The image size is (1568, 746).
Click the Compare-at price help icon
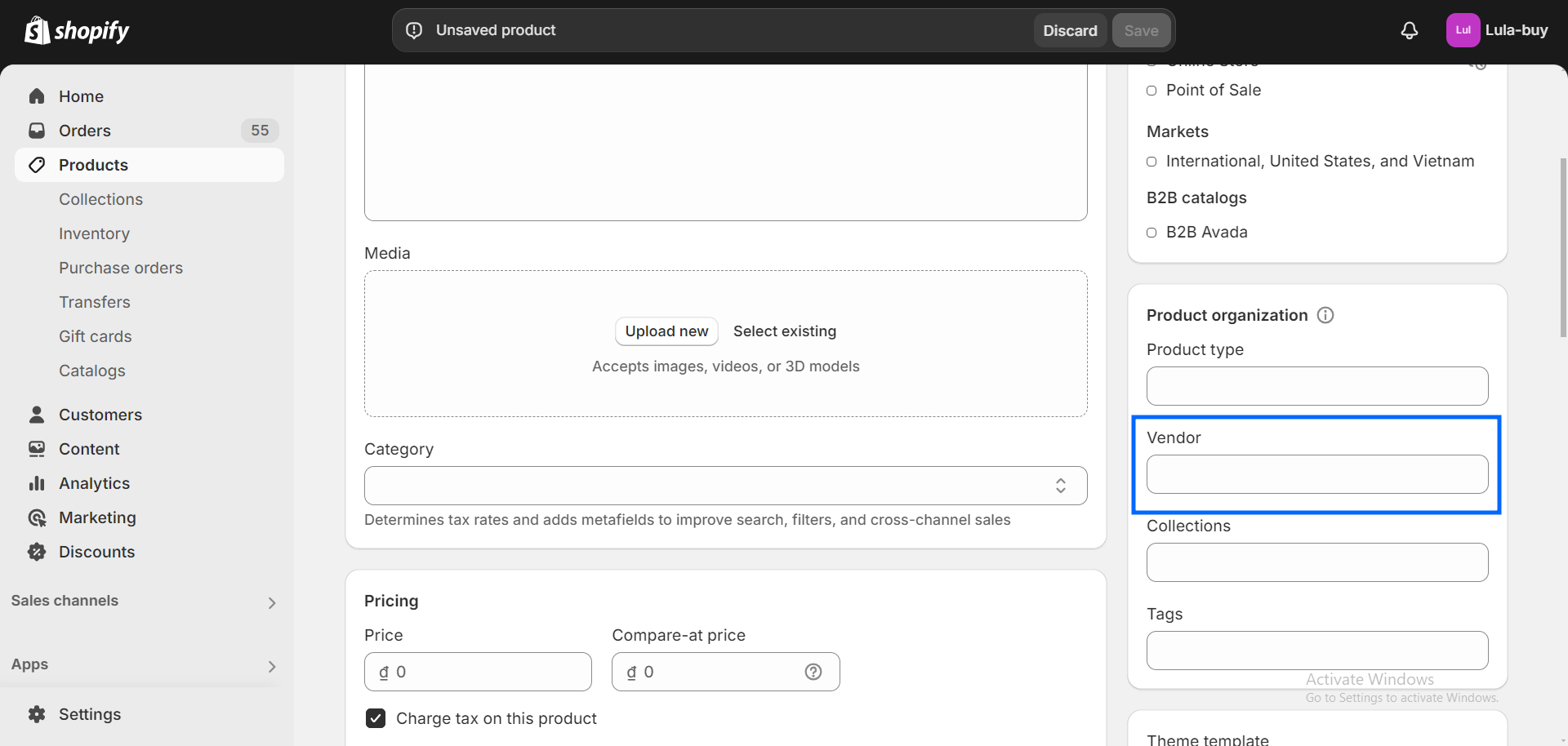point(813,672)
